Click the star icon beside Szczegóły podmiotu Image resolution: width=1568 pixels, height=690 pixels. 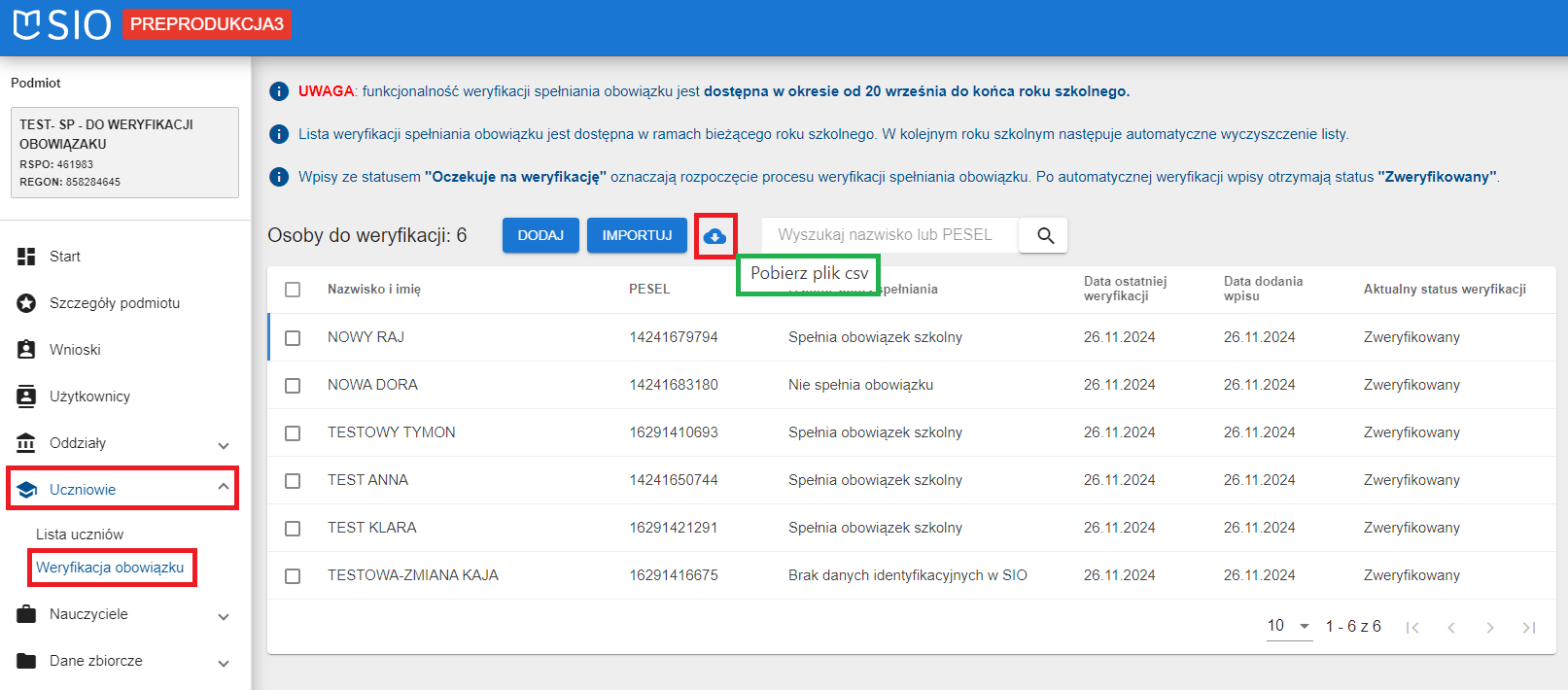(26, 303)
